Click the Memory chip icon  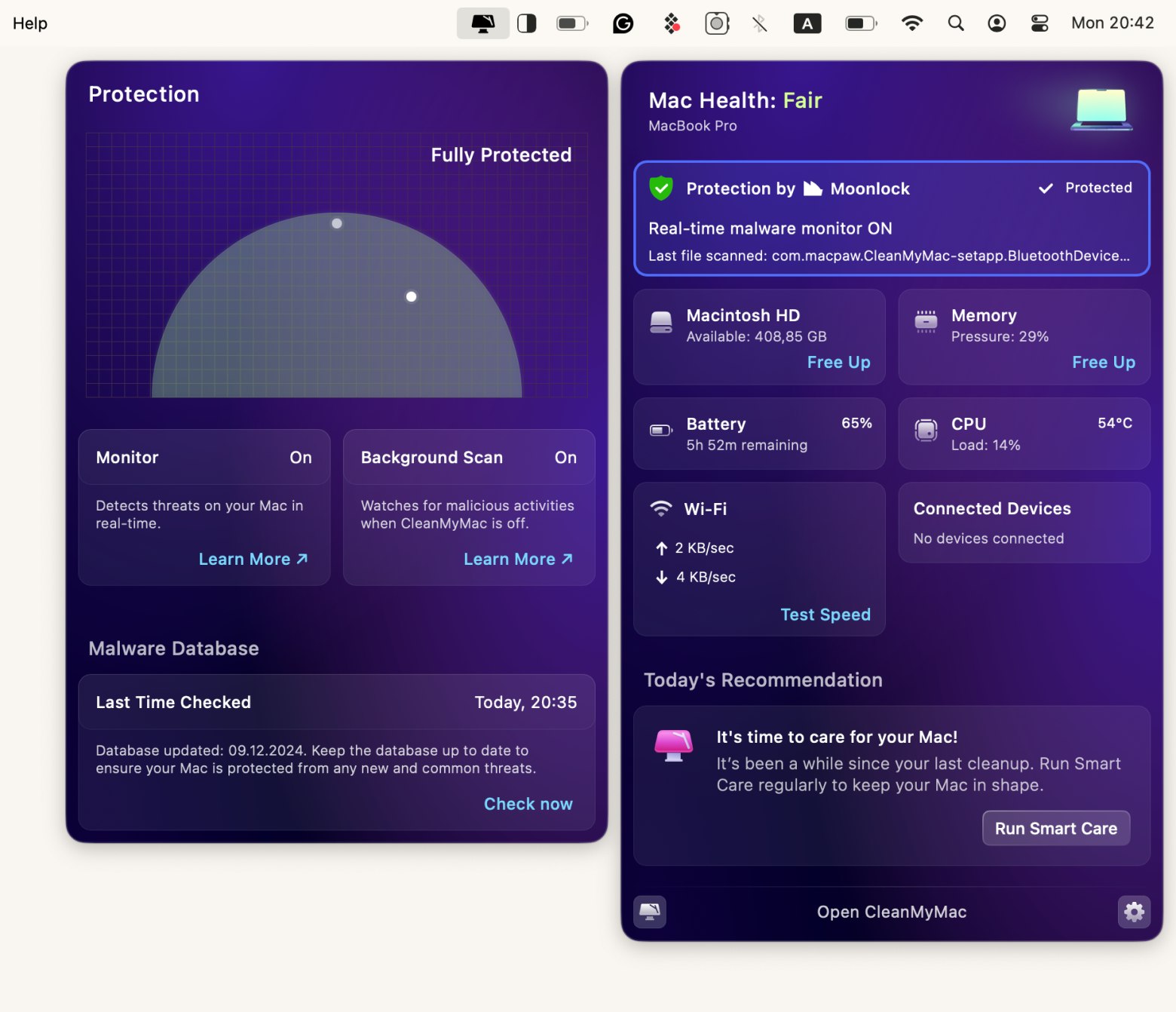(926, 321)
